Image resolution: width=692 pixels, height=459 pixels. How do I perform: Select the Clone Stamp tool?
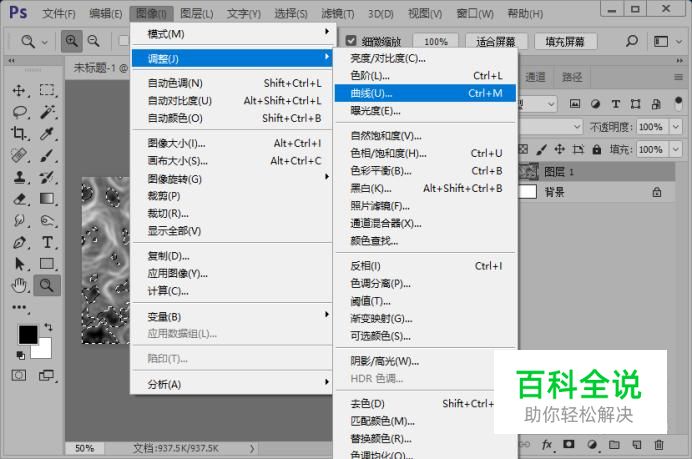[x=19, y=177]
